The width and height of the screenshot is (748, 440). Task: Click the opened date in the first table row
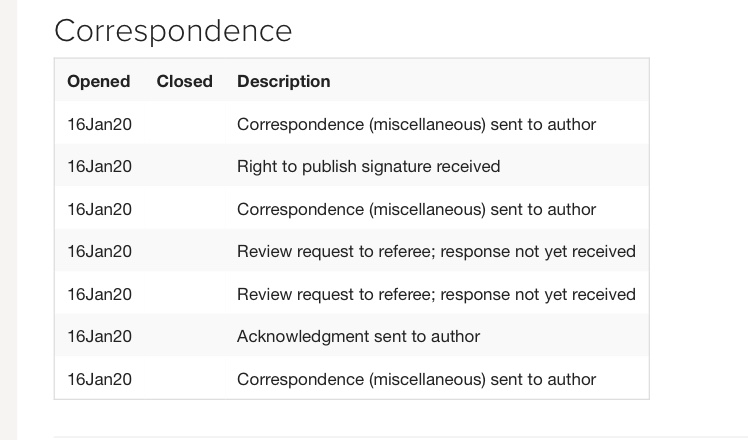click(x=100, y=125)
